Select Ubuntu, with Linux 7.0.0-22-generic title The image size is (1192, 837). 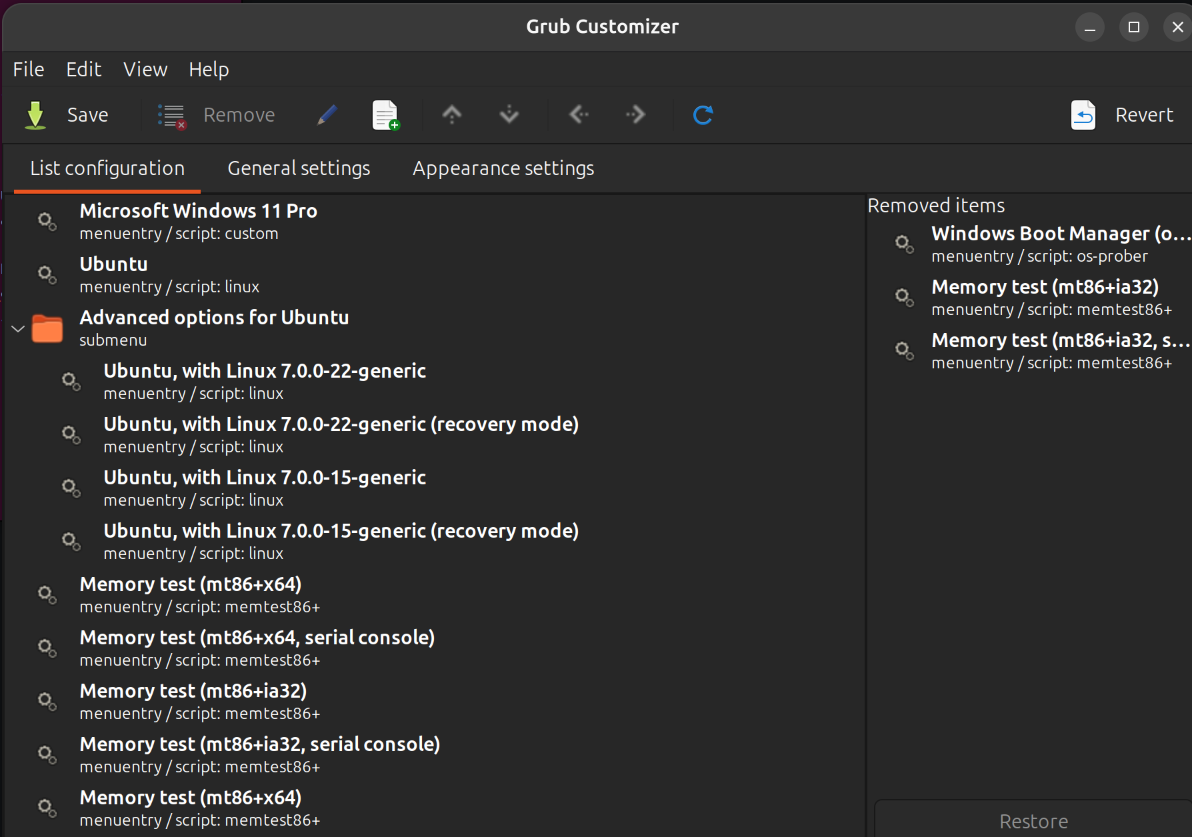(265, 370)
